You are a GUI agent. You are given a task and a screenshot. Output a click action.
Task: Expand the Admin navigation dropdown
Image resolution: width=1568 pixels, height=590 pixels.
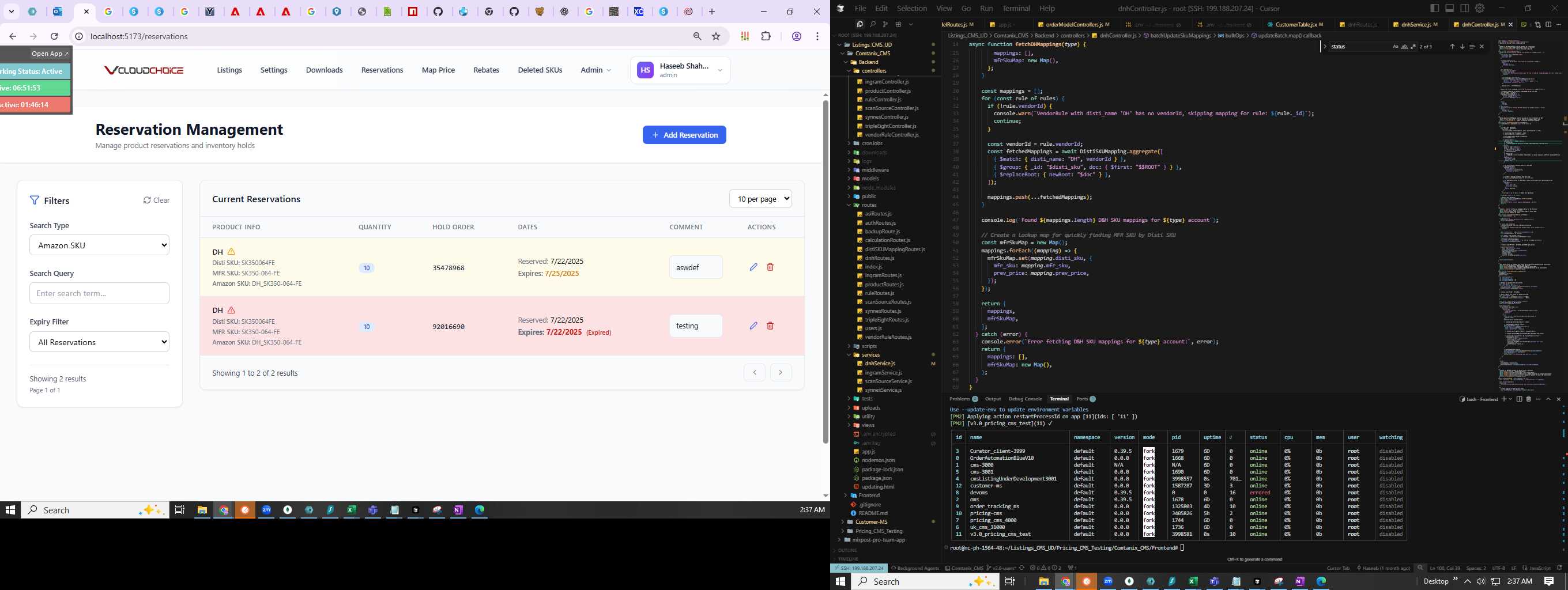(595, 70)
